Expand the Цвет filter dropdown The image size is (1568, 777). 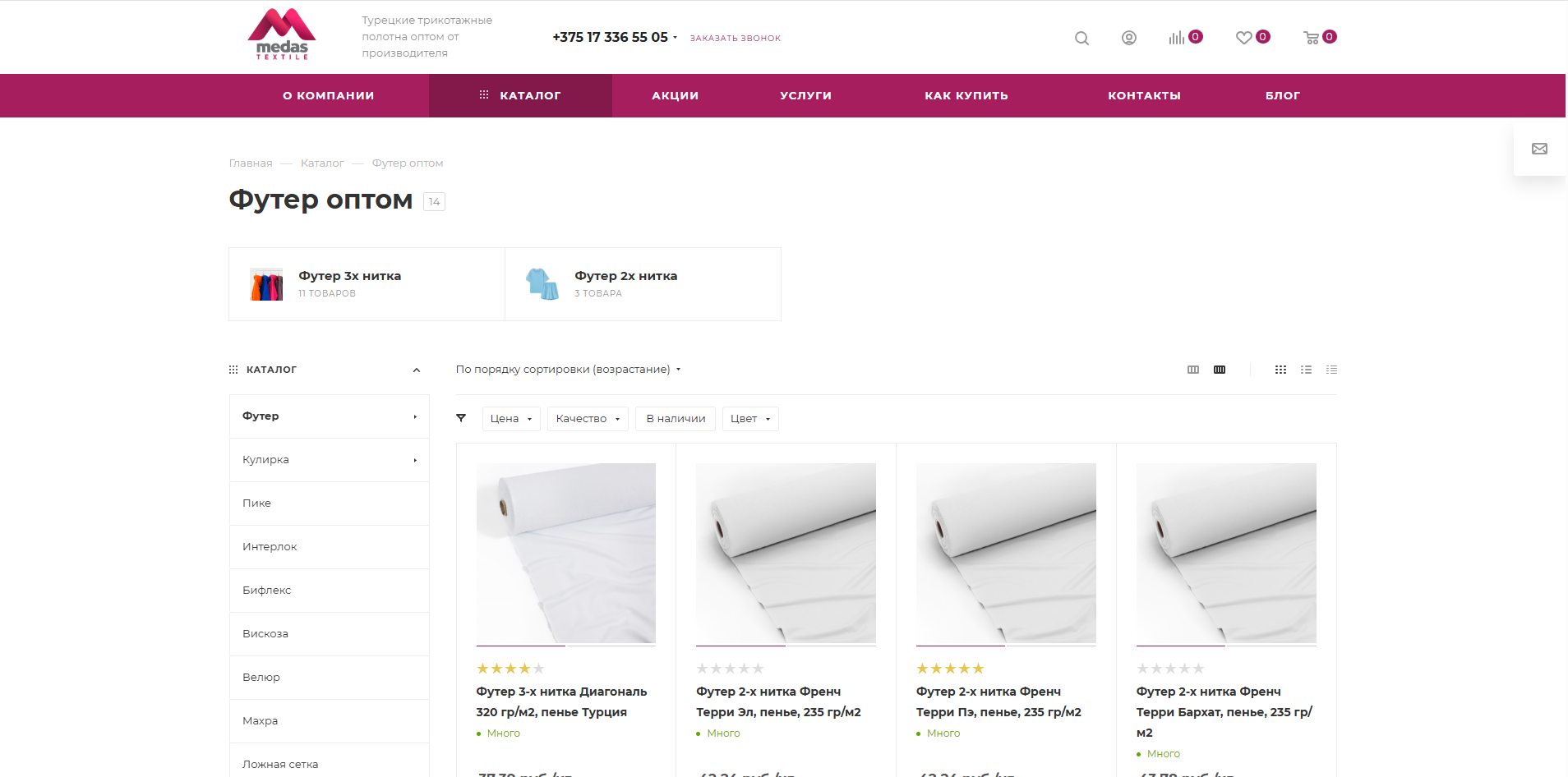click(x=750, y=419)
